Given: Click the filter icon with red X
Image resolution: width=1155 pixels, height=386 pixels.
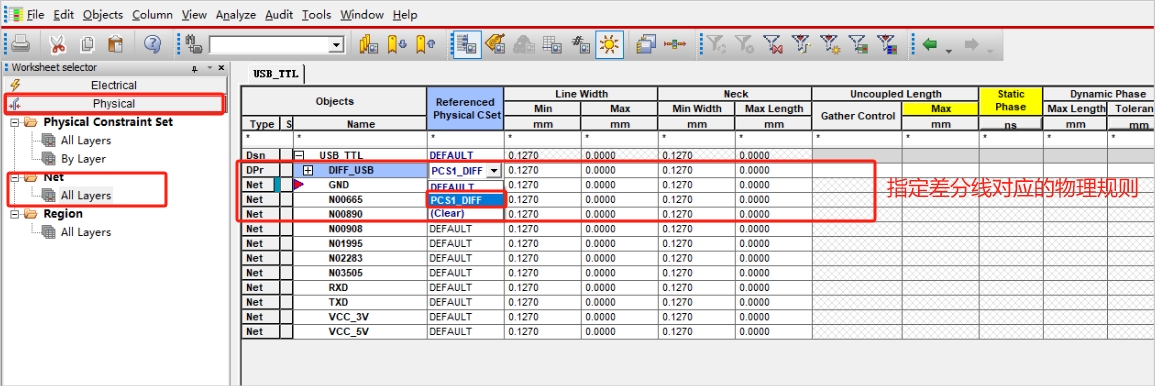Looking at the screenshot, I should pyautogui.click(x=773, y=44).
